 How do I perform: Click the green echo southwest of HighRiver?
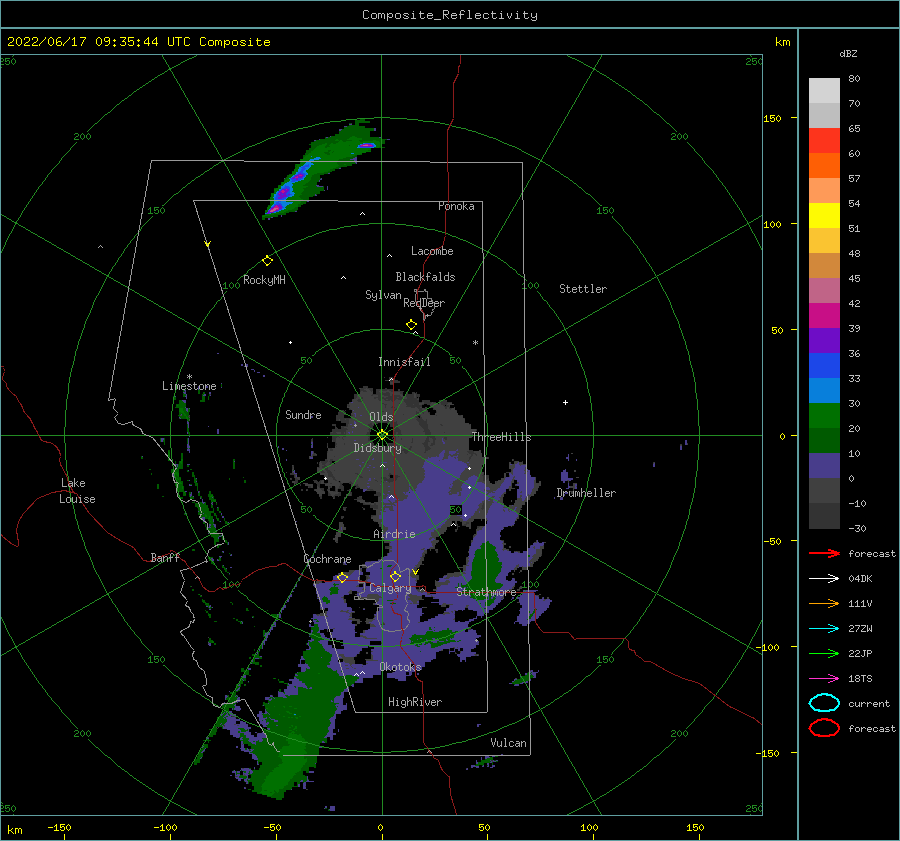coord(296,720)
